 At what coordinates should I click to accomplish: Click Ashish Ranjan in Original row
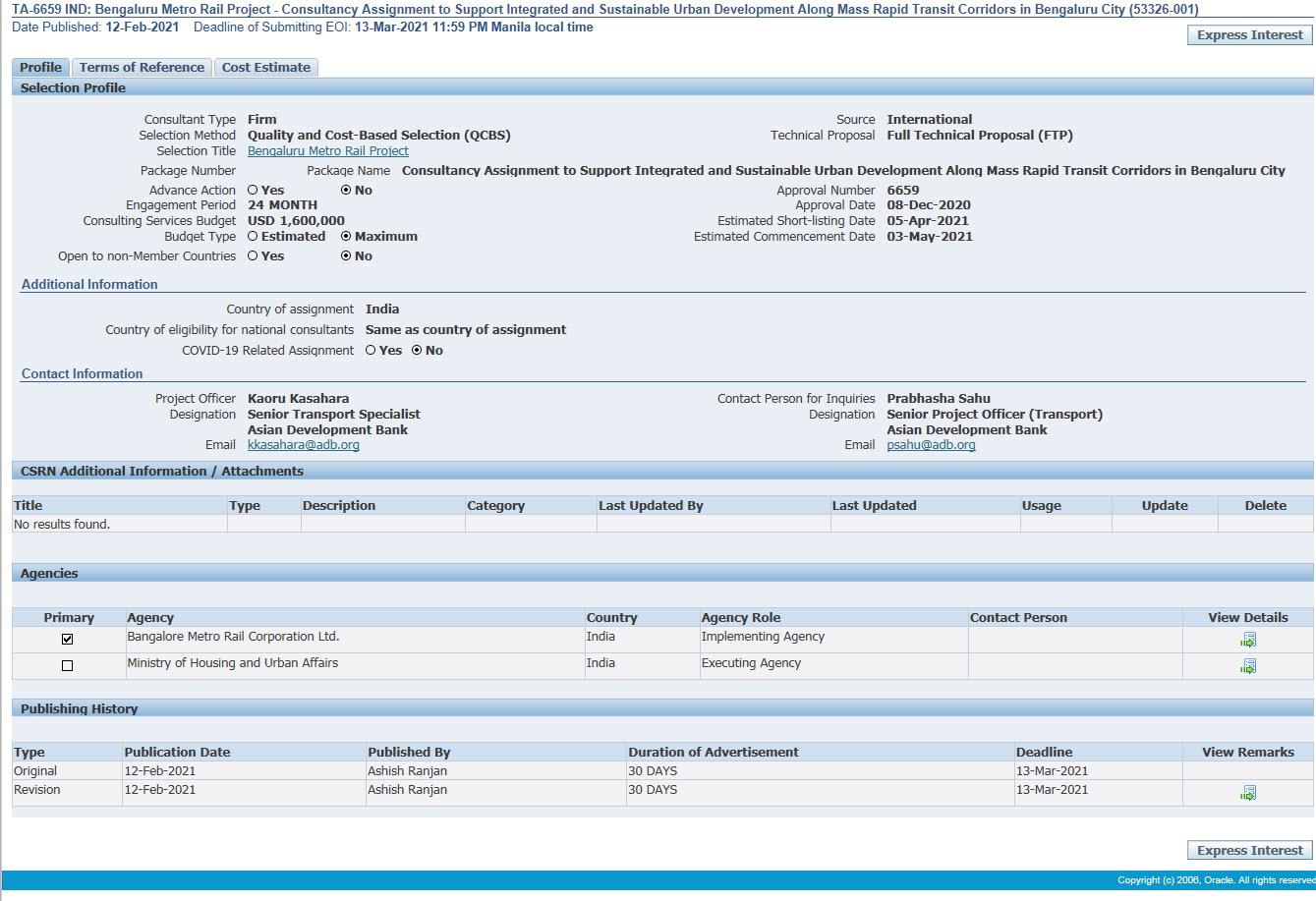pyautogui.click(x=407, y=770)
